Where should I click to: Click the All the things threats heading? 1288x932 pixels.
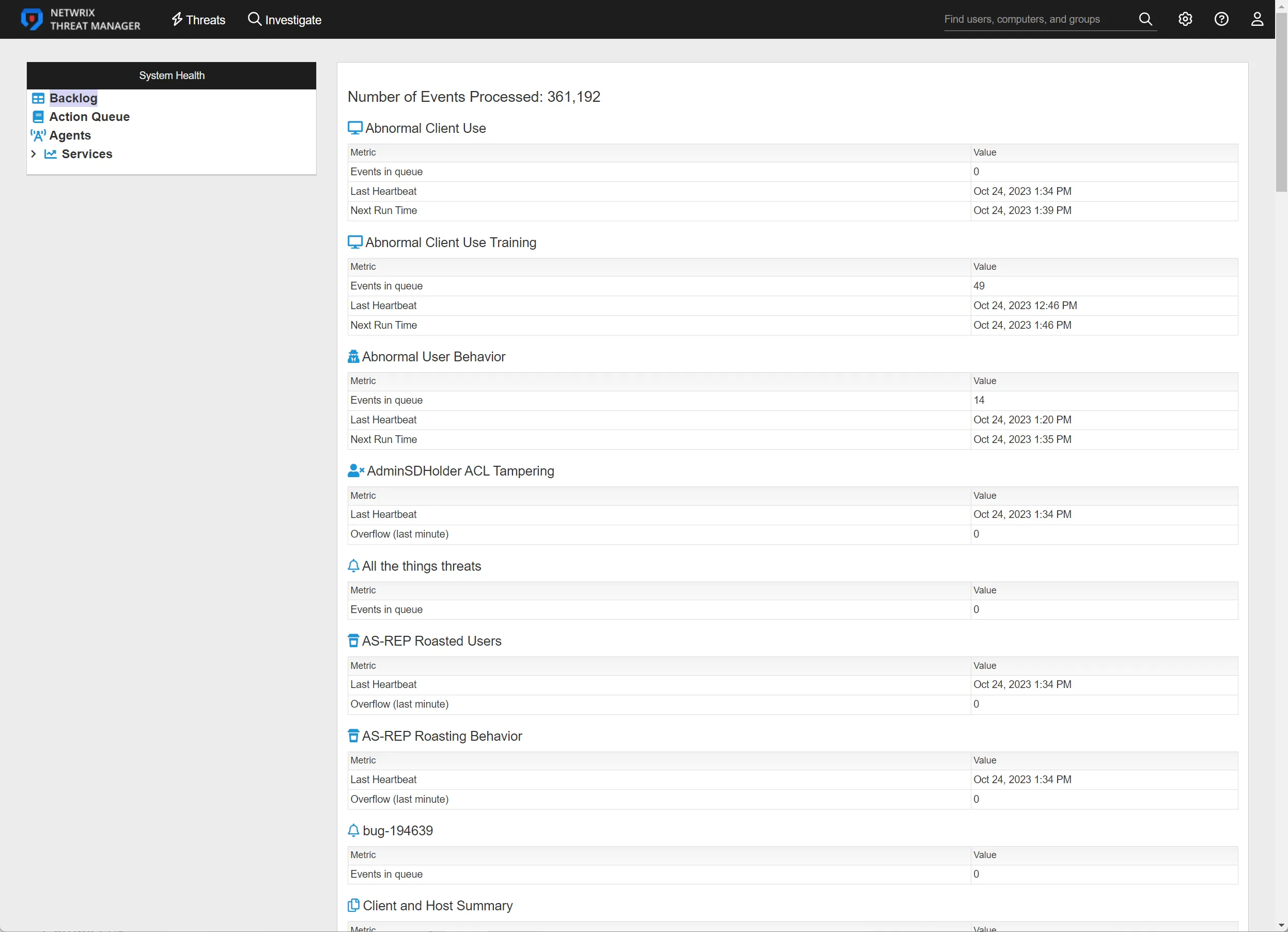coord(422,566)
